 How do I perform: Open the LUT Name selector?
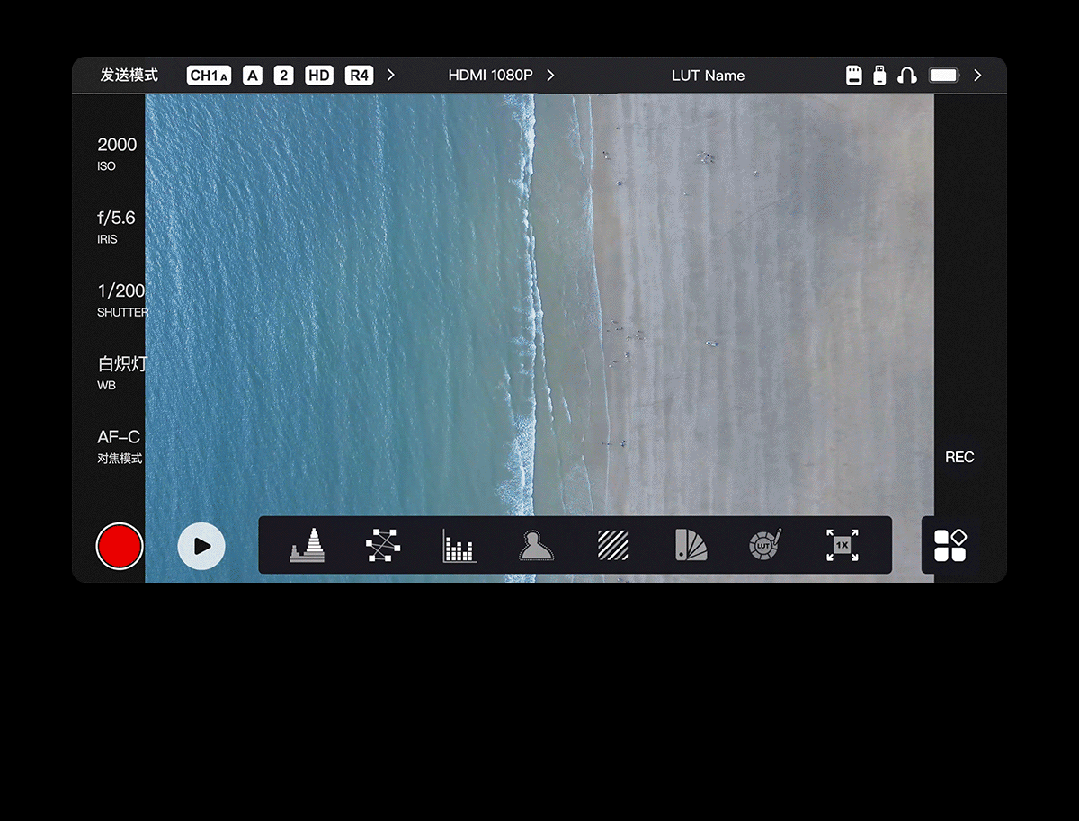point(708,75)
